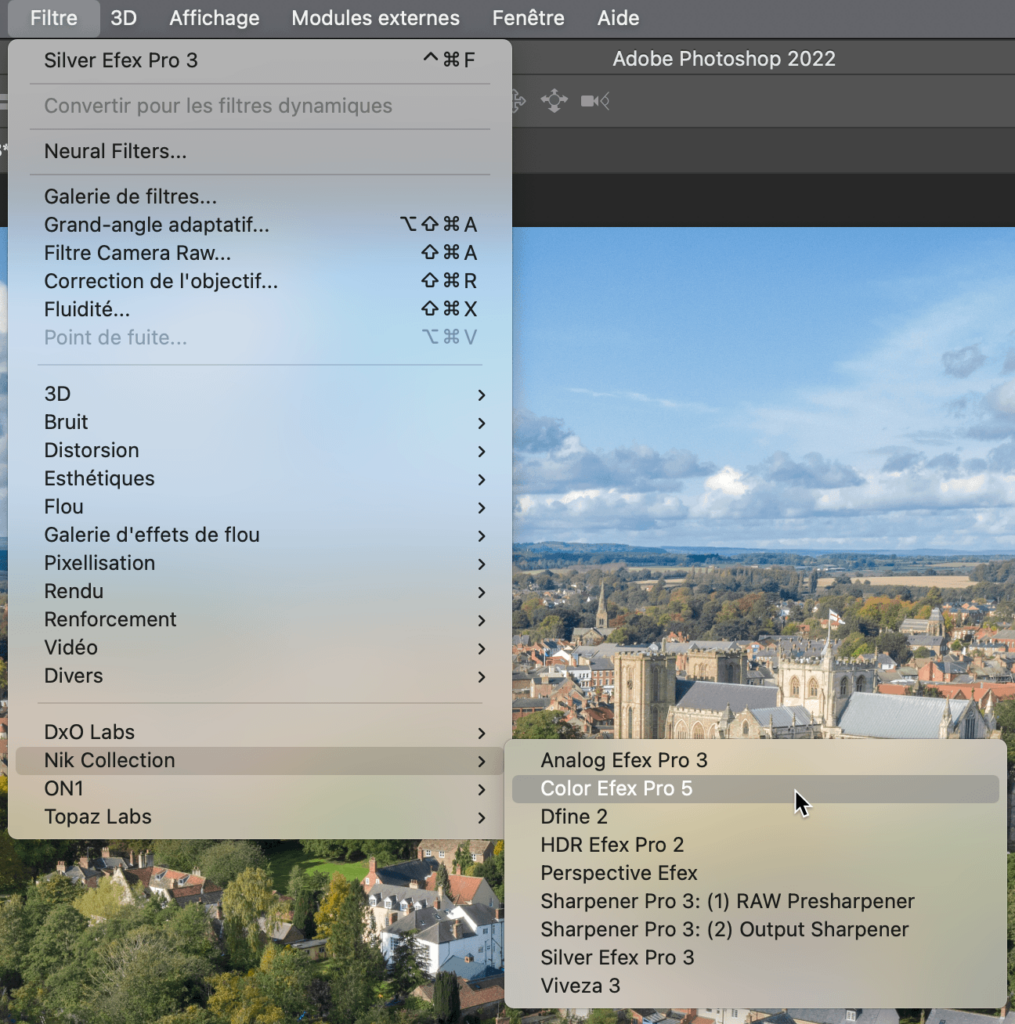
Task: Expand the ON1 submenu
Action: point(259,788)
